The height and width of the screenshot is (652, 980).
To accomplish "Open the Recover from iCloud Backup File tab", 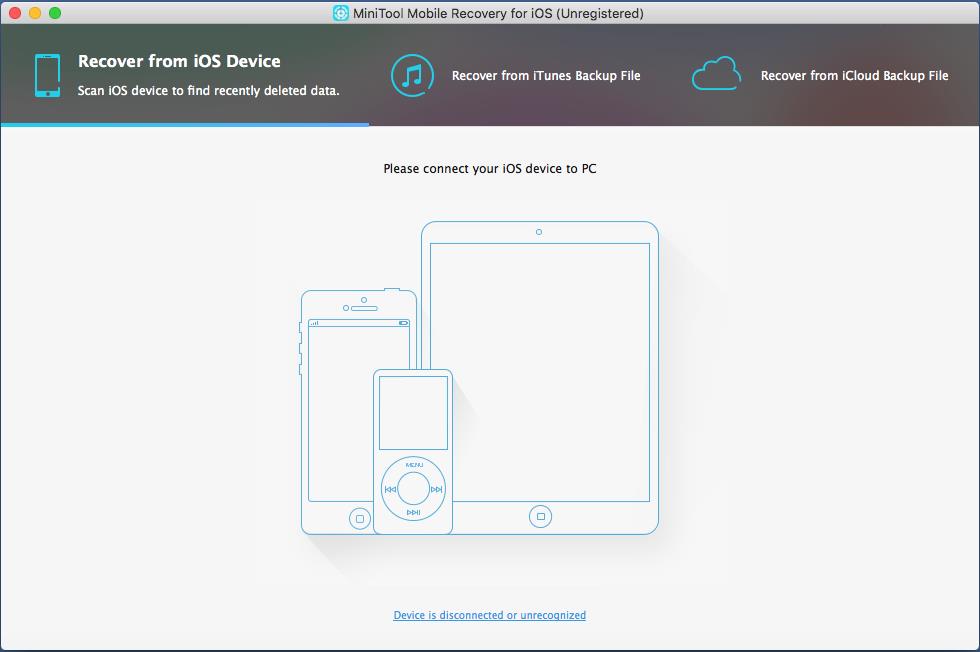I will (854, 76).
